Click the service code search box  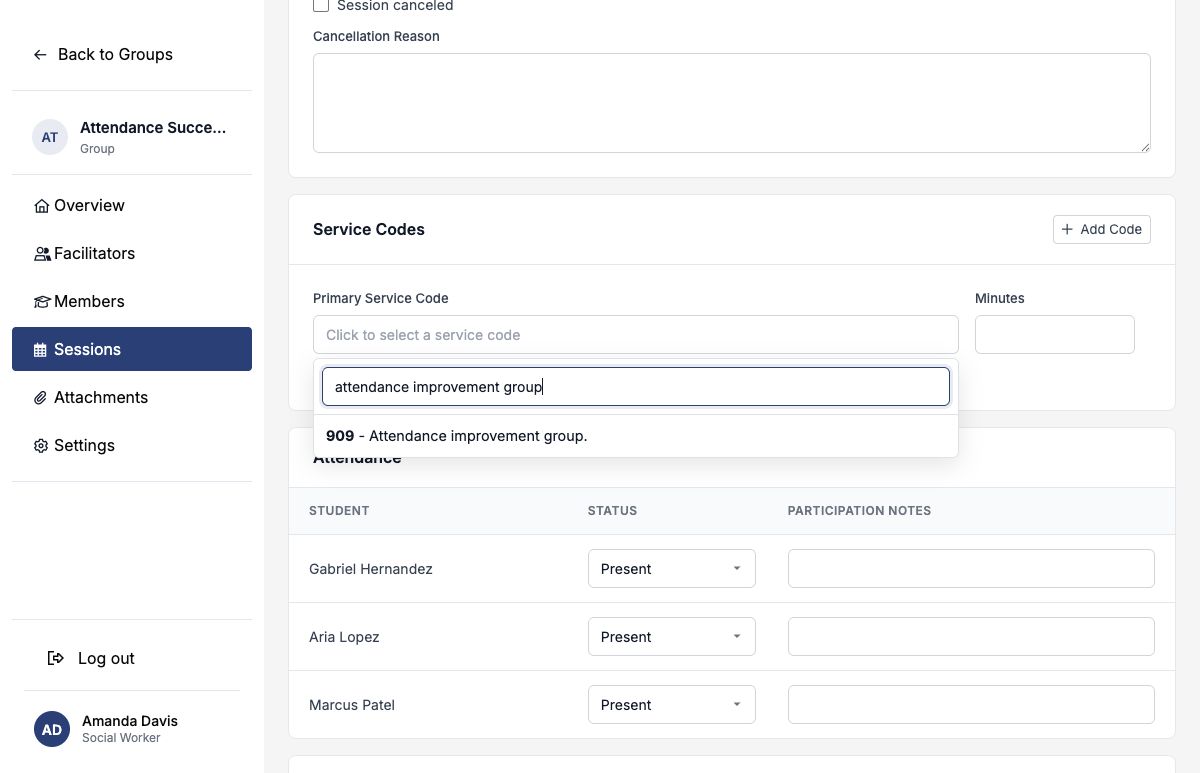tap(636, 387)
